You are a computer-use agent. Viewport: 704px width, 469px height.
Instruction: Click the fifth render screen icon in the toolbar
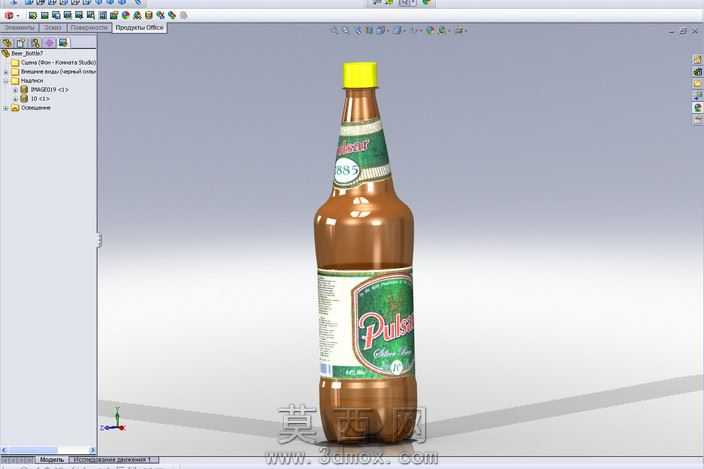point(79,15)
